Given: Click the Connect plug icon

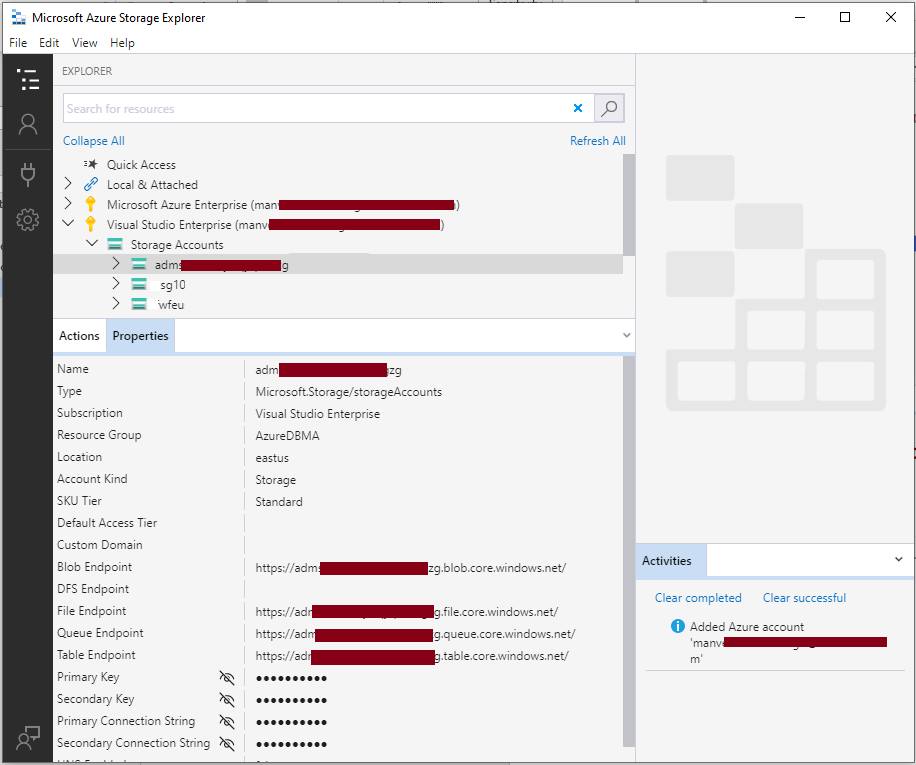Looking at the screenshot, I should 27,174.
